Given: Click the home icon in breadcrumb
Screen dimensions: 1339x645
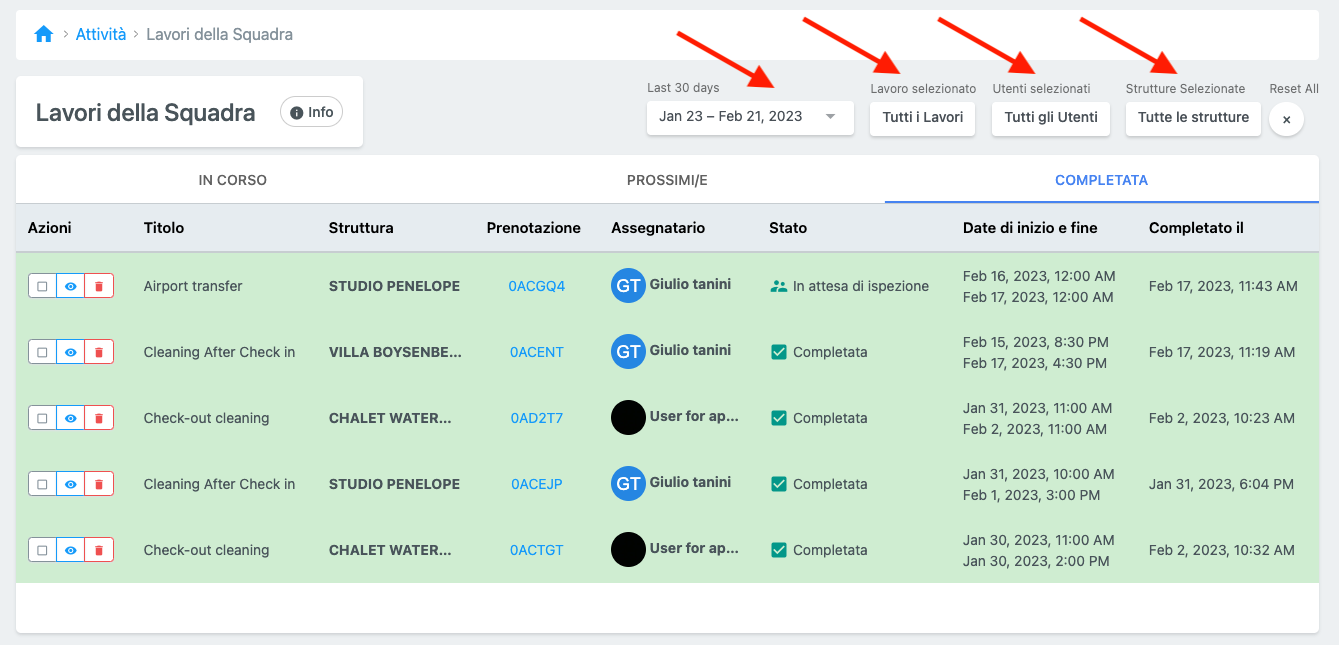Looking at the screenshot, I should (x=43, y=35).
